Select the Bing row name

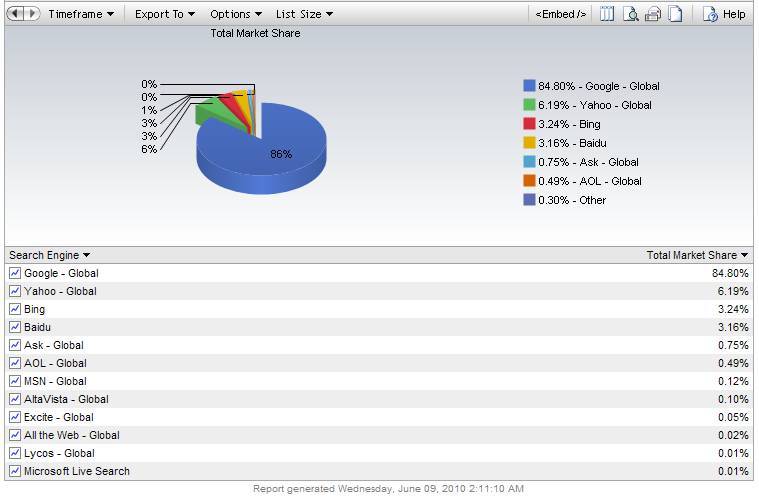click(x=34, y=309)
